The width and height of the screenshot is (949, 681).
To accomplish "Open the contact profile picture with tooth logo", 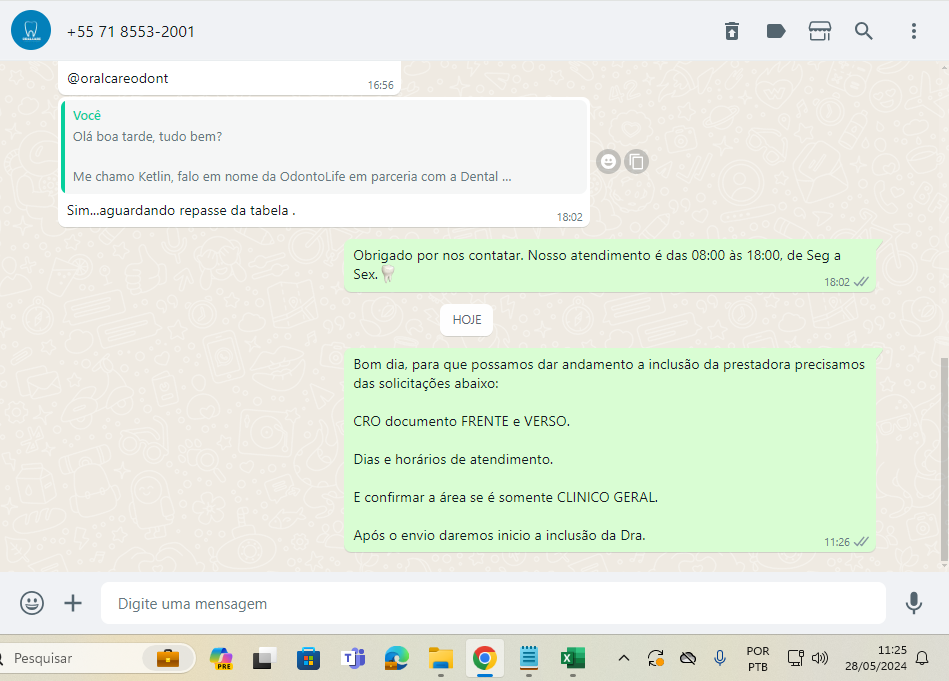I will [x=31, y=30].
